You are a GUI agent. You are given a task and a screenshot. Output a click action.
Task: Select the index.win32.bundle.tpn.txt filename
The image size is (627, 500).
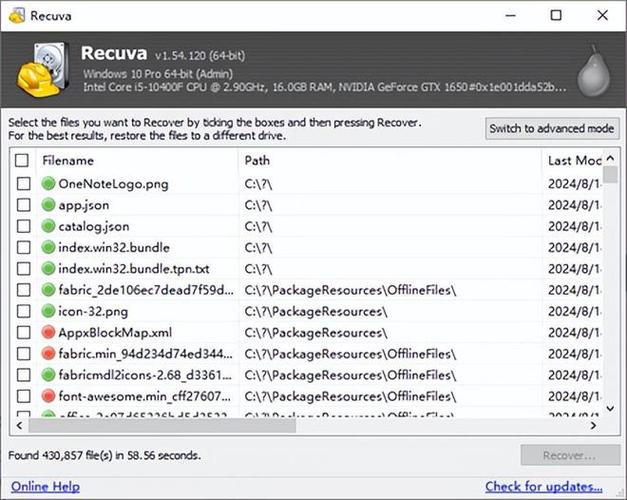click(x=134, y=268)
